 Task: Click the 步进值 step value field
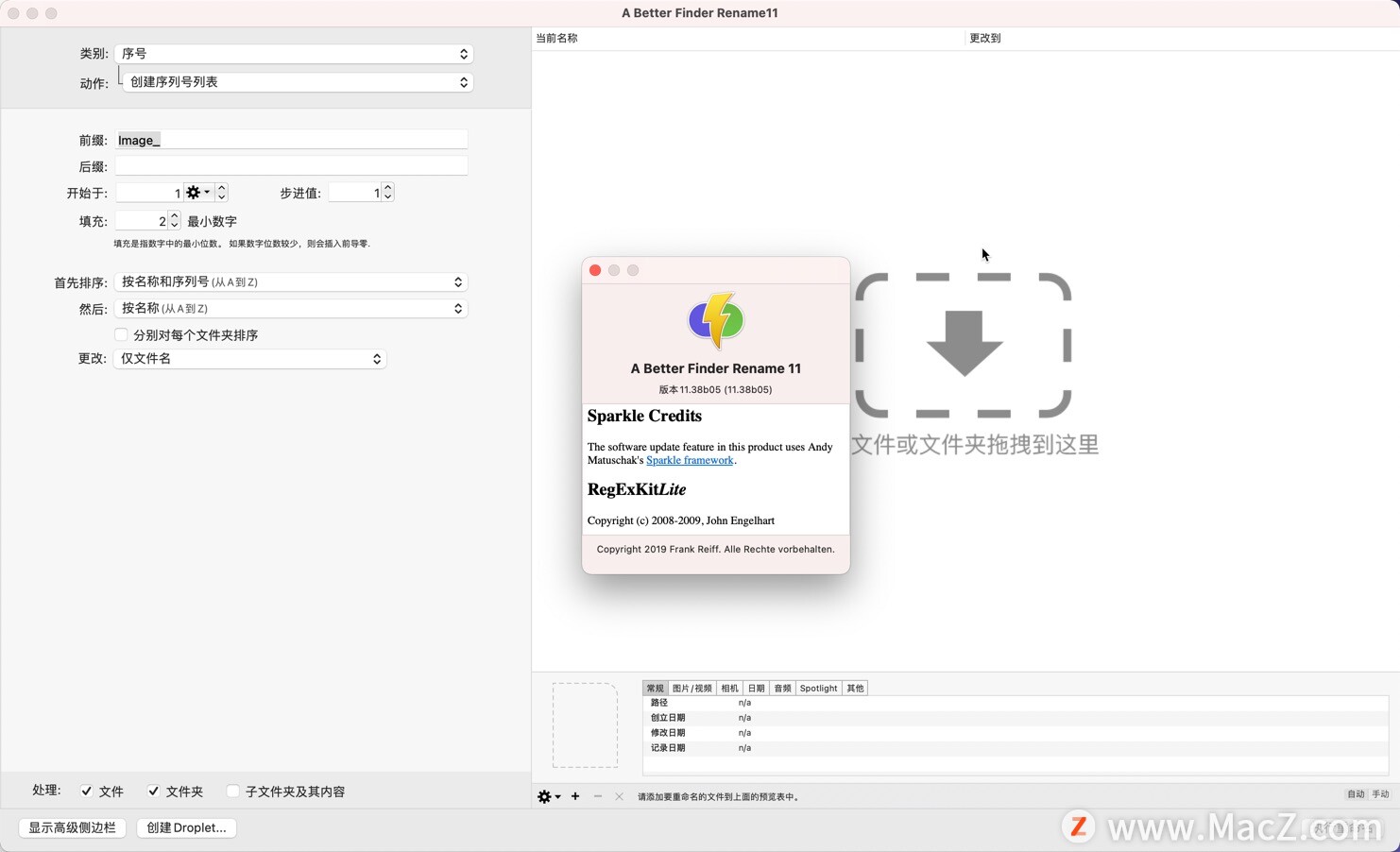click(x=355, y=193)
